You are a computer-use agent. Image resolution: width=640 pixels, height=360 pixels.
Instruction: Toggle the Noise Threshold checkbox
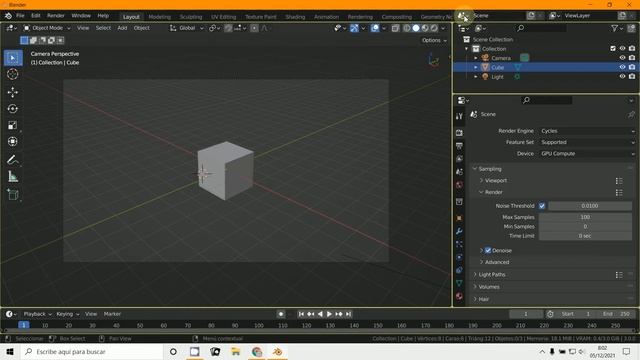(x=542, y=206)
